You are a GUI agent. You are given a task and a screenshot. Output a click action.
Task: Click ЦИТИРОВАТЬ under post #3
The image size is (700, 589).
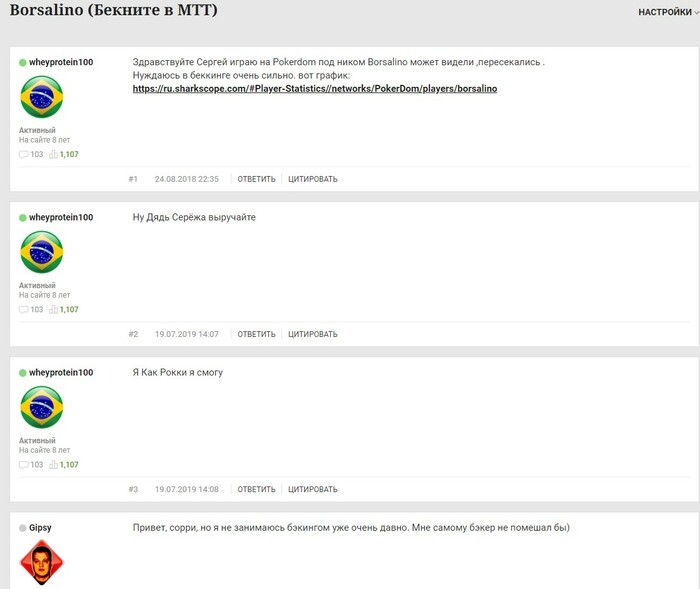312,489
